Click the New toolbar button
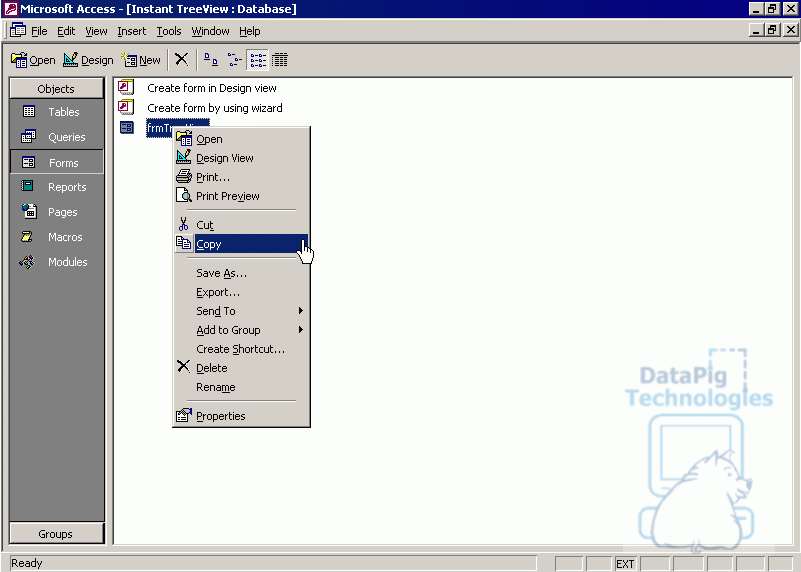This screenshot has width=801, height=572. (142, 60)
